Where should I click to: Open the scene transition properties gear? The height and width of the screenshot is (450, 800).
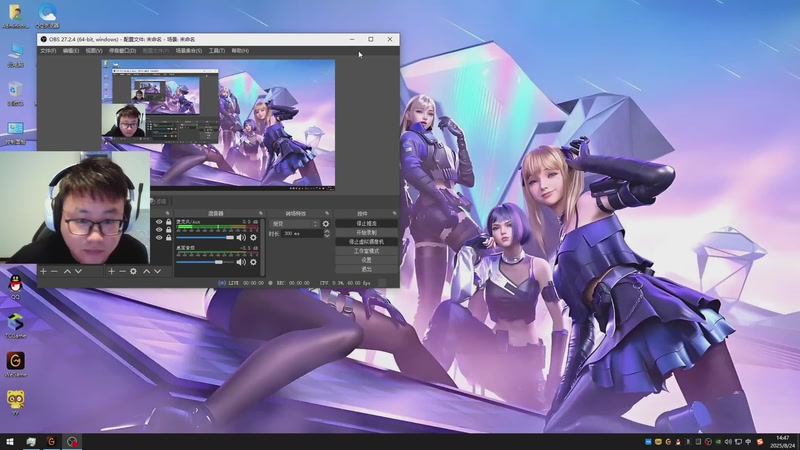pyautogui.click(x=326, y=223)
